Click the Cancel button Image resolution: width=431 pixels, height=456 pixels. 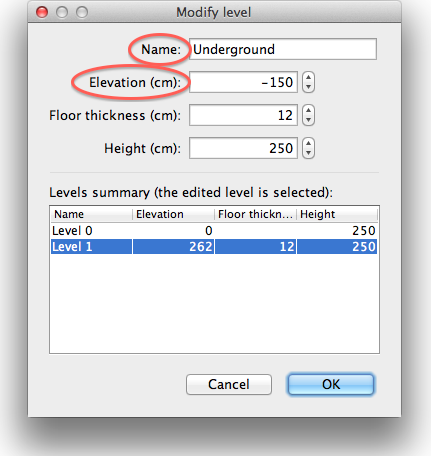tap(229, 384)
